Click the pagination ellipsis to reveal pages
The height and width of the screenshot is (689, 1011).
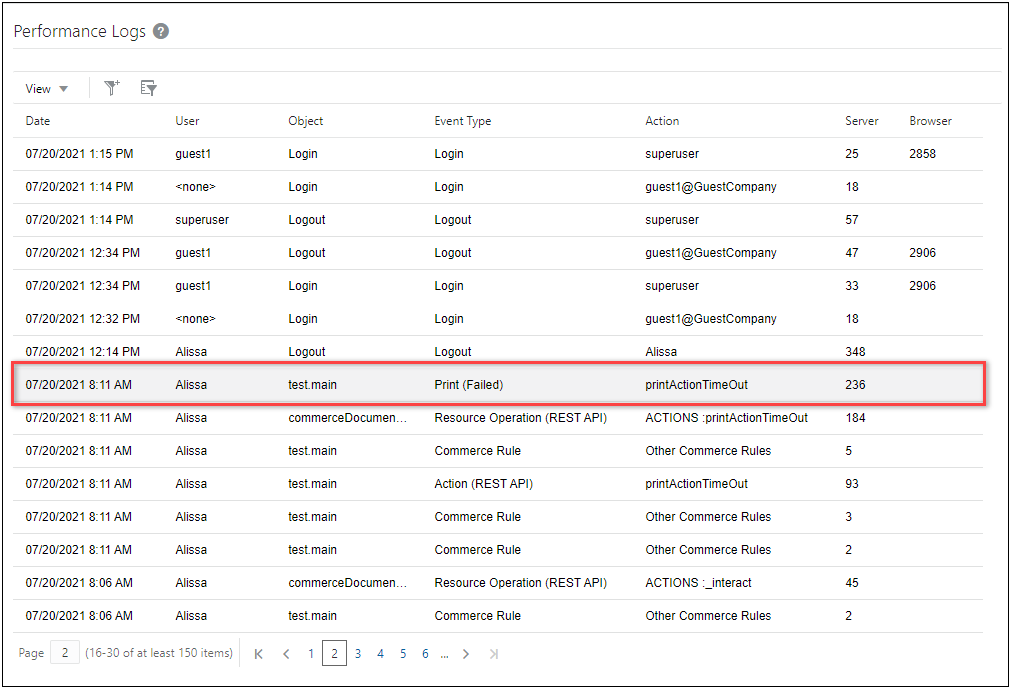click(444, 653)
